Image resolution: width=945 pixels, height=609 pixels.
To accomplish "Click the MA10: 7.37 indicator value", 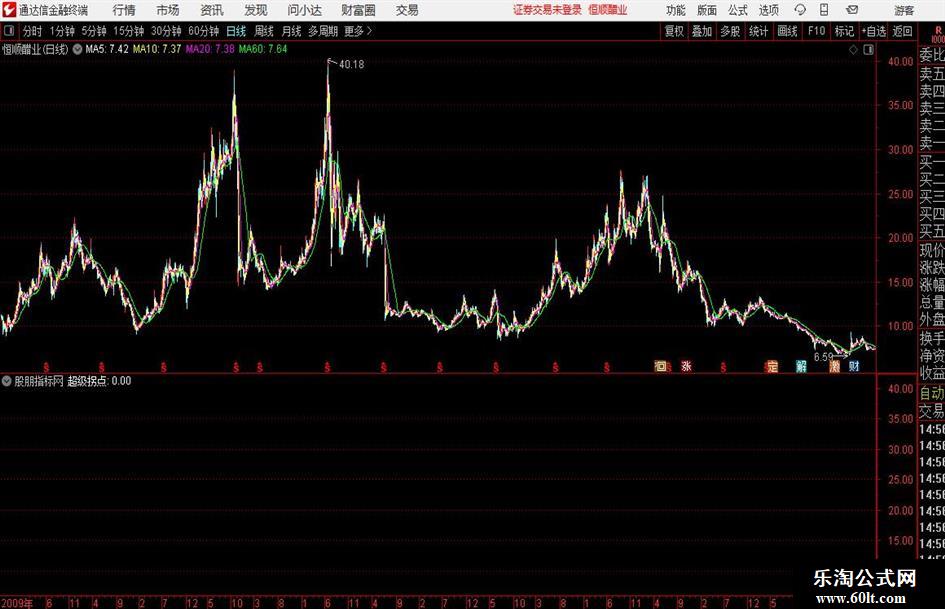I will (x=157, y=49).
